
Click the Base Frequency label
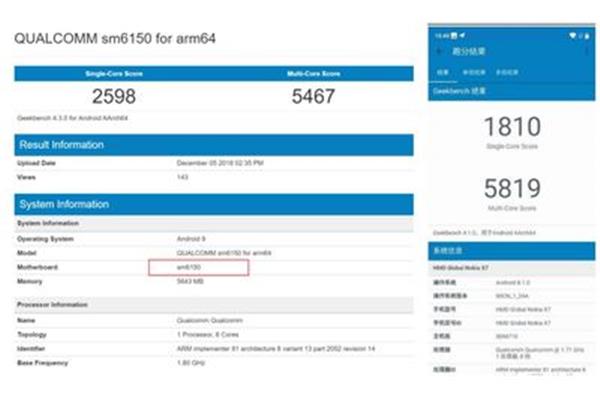pos(42,363)
